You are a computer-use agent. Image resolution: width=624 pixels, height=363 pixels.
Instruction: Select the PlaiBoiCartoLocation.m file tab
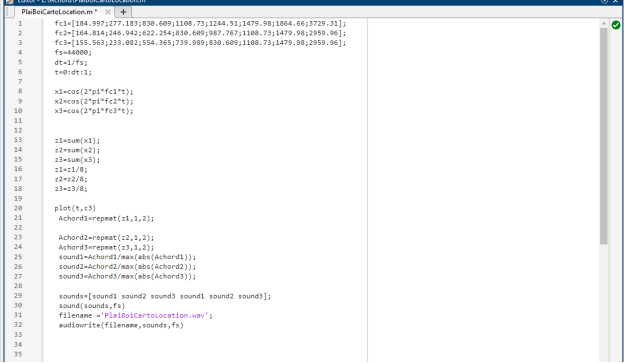click(x=59, y=12)
